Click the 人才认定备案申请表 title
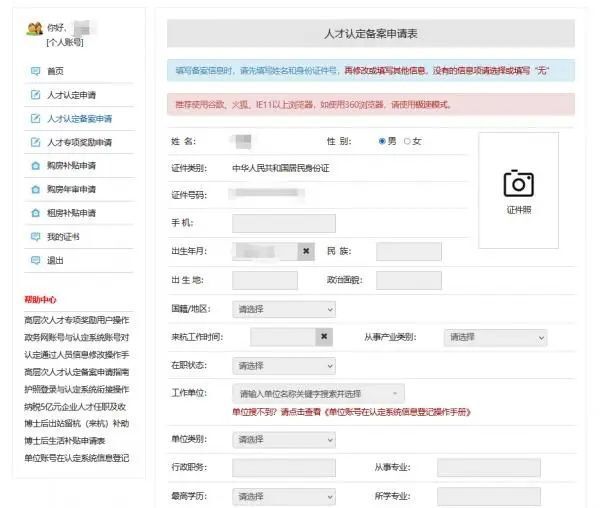 (x=371, y=34)
